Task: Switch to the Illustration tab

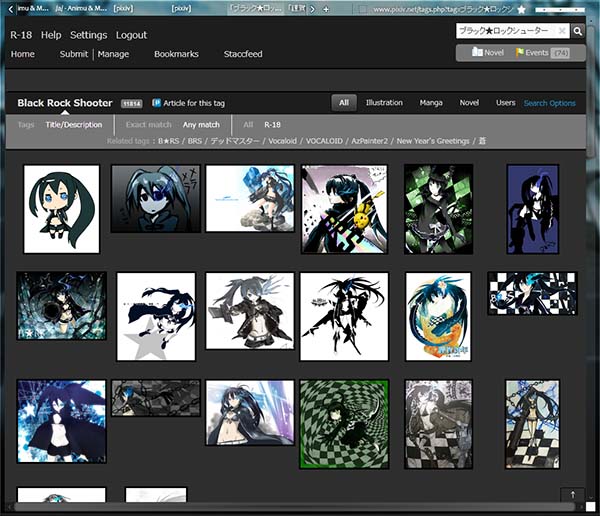Action: pos(384,103)
